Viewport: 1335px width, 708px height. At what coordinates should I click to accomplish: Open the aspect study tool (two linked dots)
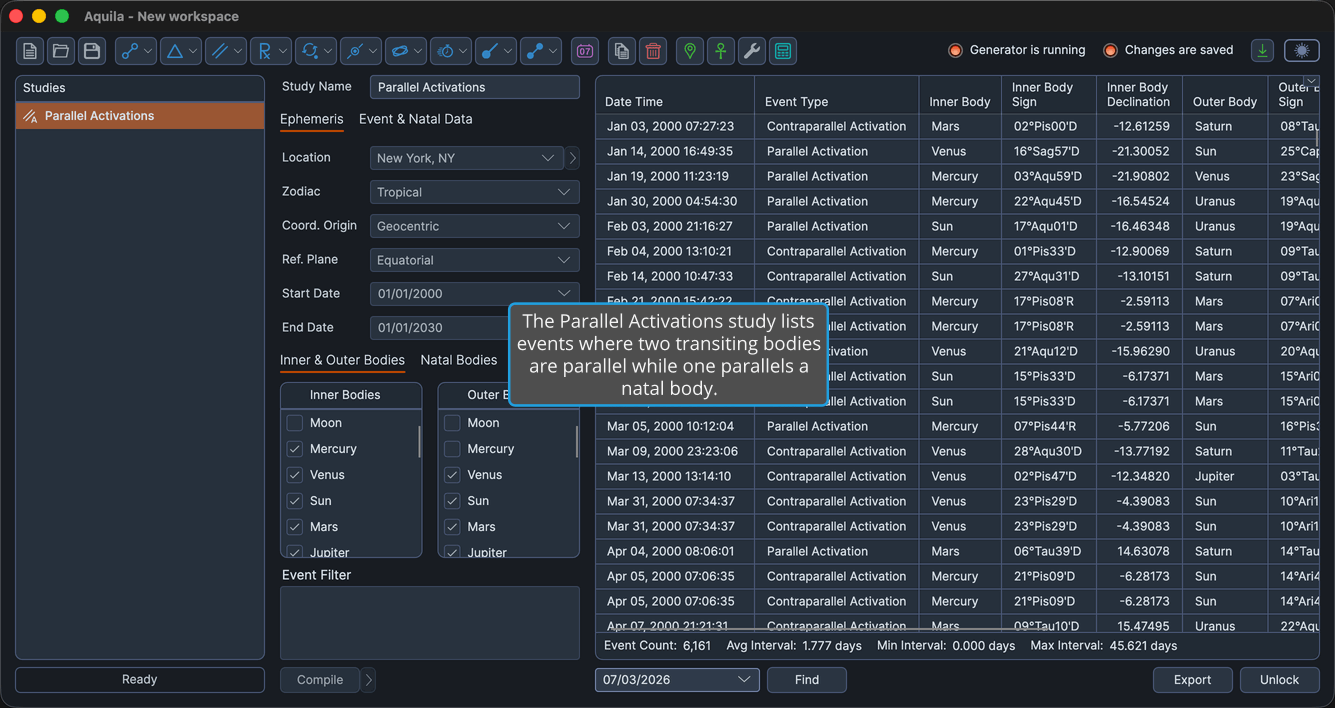(x=135, y=50)
